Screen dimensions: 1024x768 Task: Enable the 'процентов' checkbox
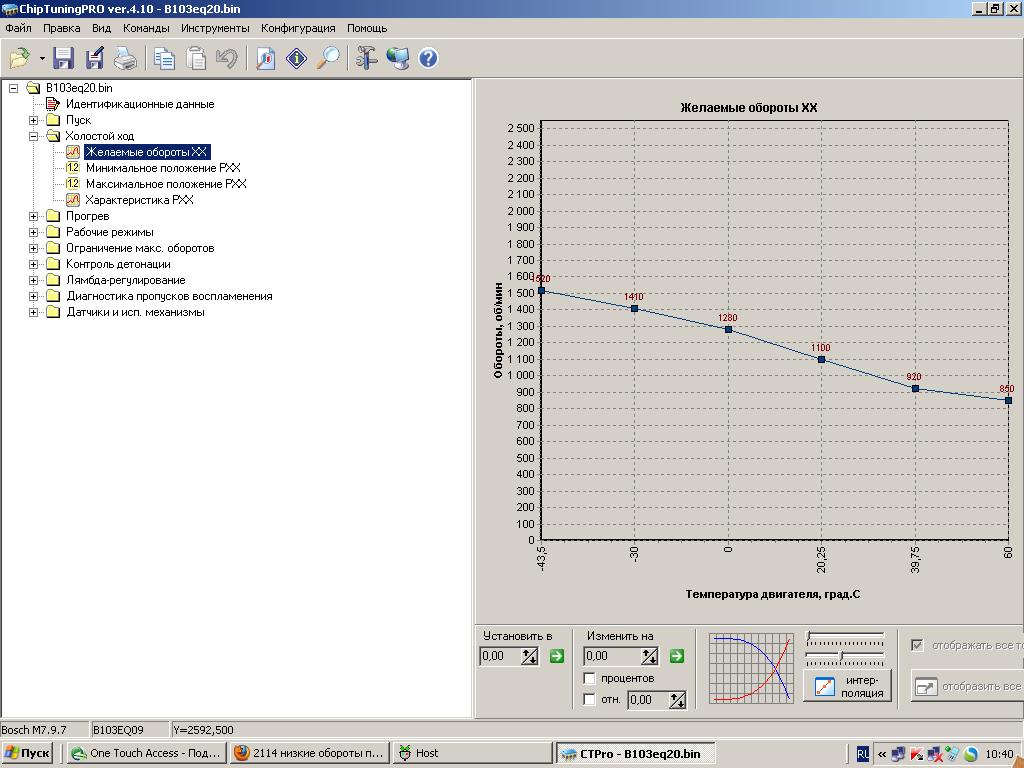pos(590,679)
